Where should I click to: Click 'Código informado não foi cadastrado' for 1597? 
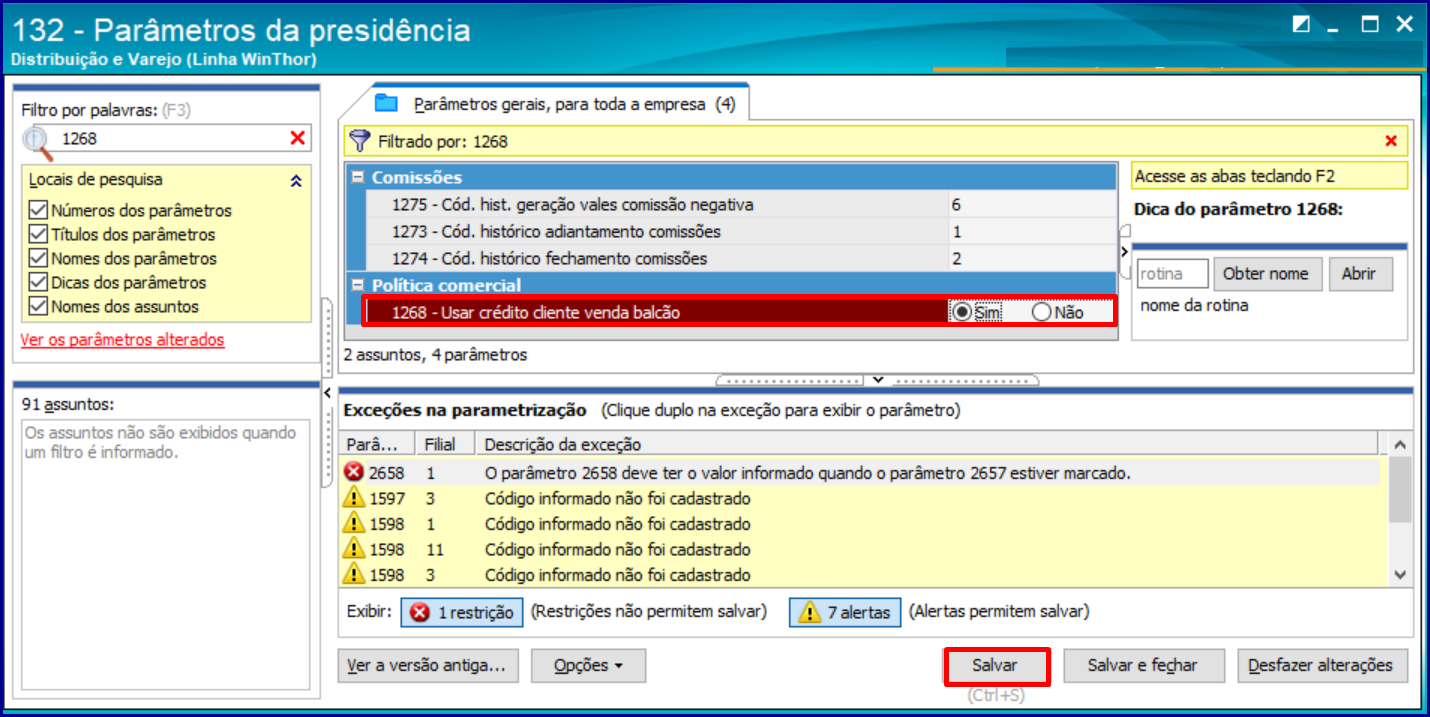pyautogui.click(x=617, y=498)
